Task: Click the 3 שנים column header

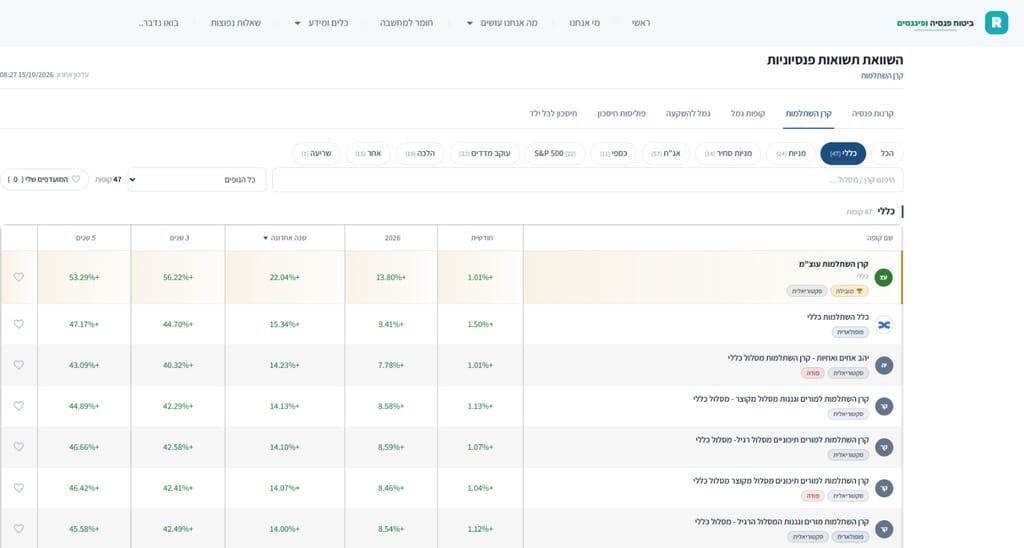Action: (179, 238)
